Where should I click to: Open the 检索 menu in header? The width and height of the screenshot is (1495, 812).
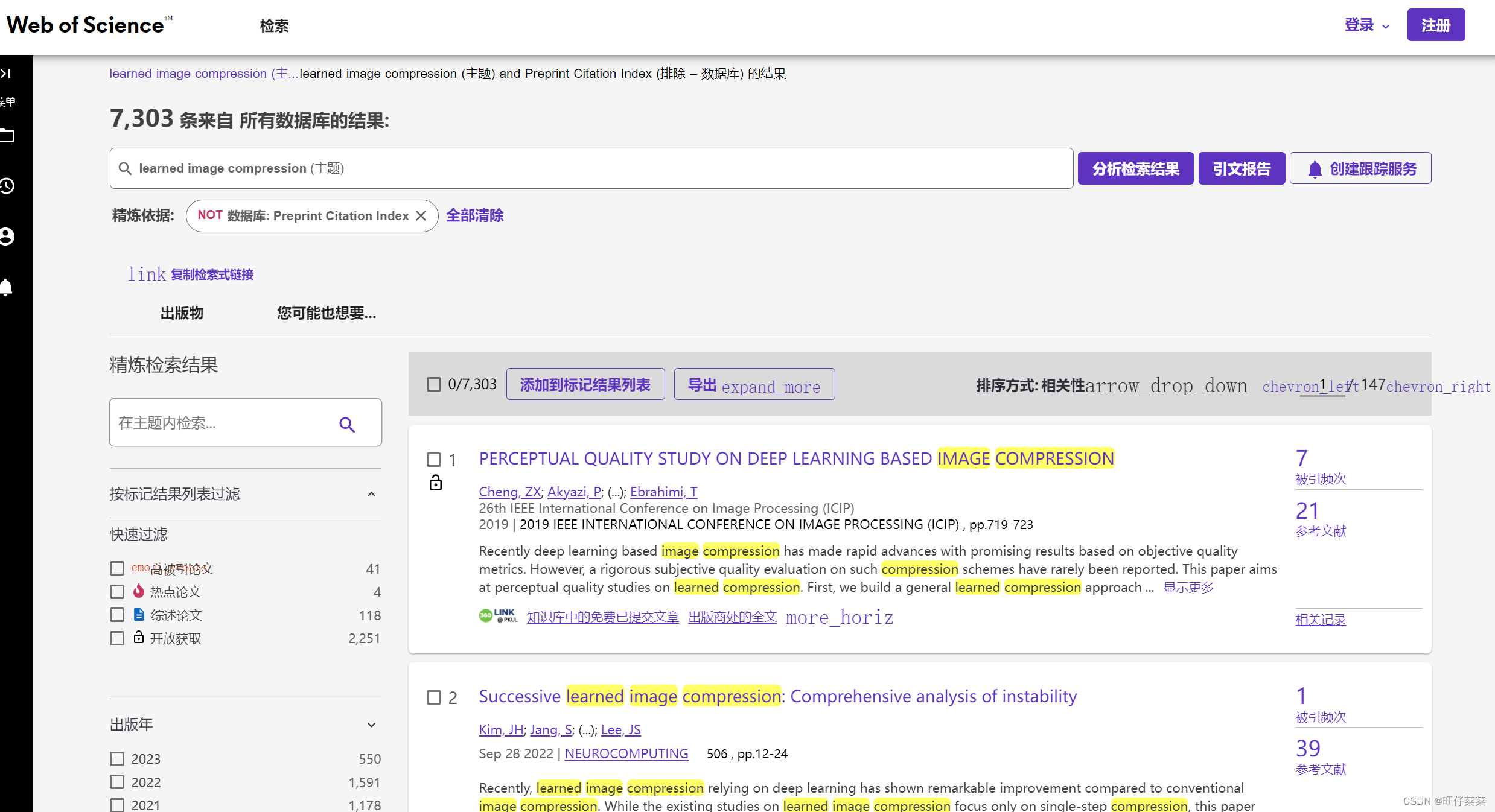pyautogui.click(x=274, y=26)
